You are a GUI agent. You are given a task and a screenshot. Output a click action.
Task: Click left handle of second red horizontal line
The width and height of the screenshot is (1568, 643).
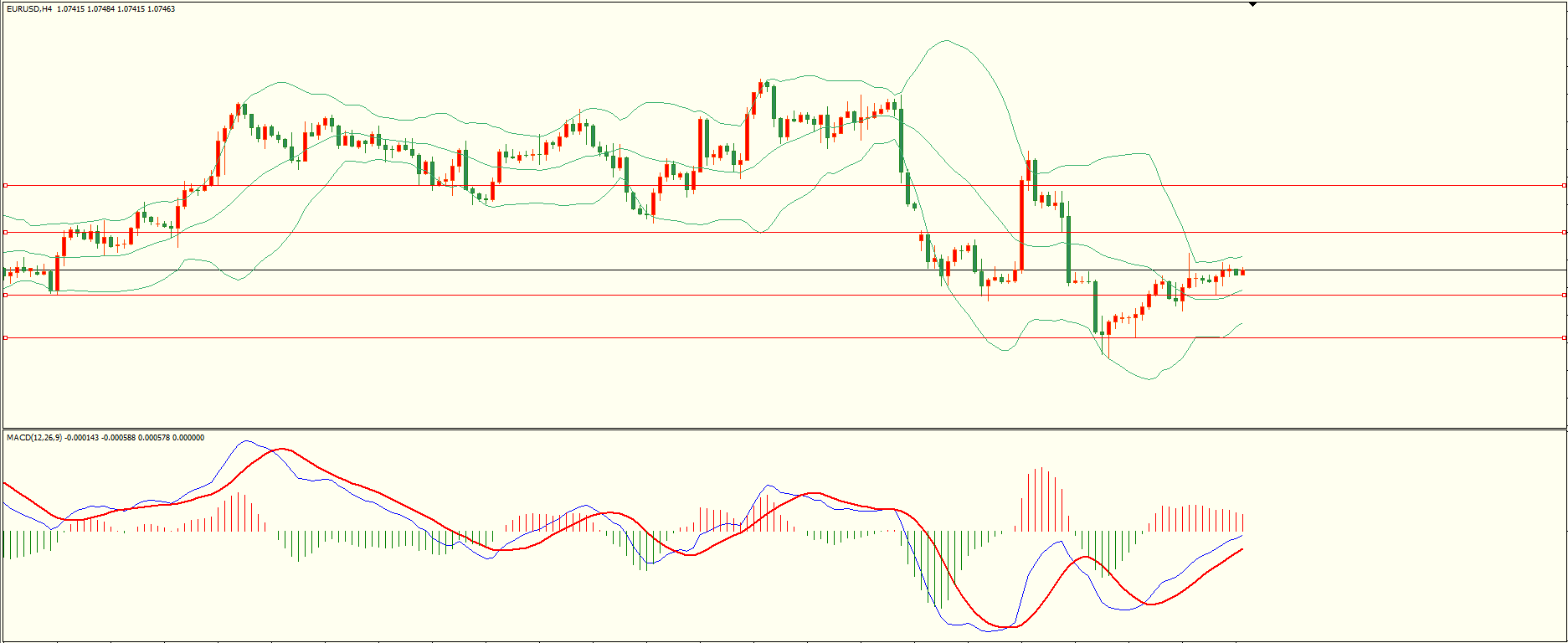[5, 232]
